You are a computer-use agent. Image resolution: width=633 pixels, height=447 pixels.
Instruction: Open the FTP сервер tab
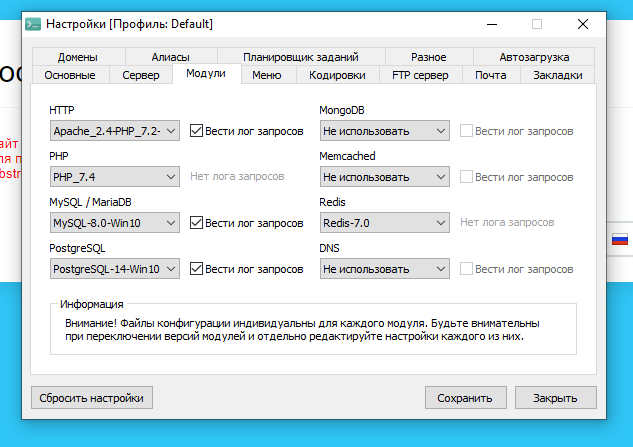pos(420,75)
